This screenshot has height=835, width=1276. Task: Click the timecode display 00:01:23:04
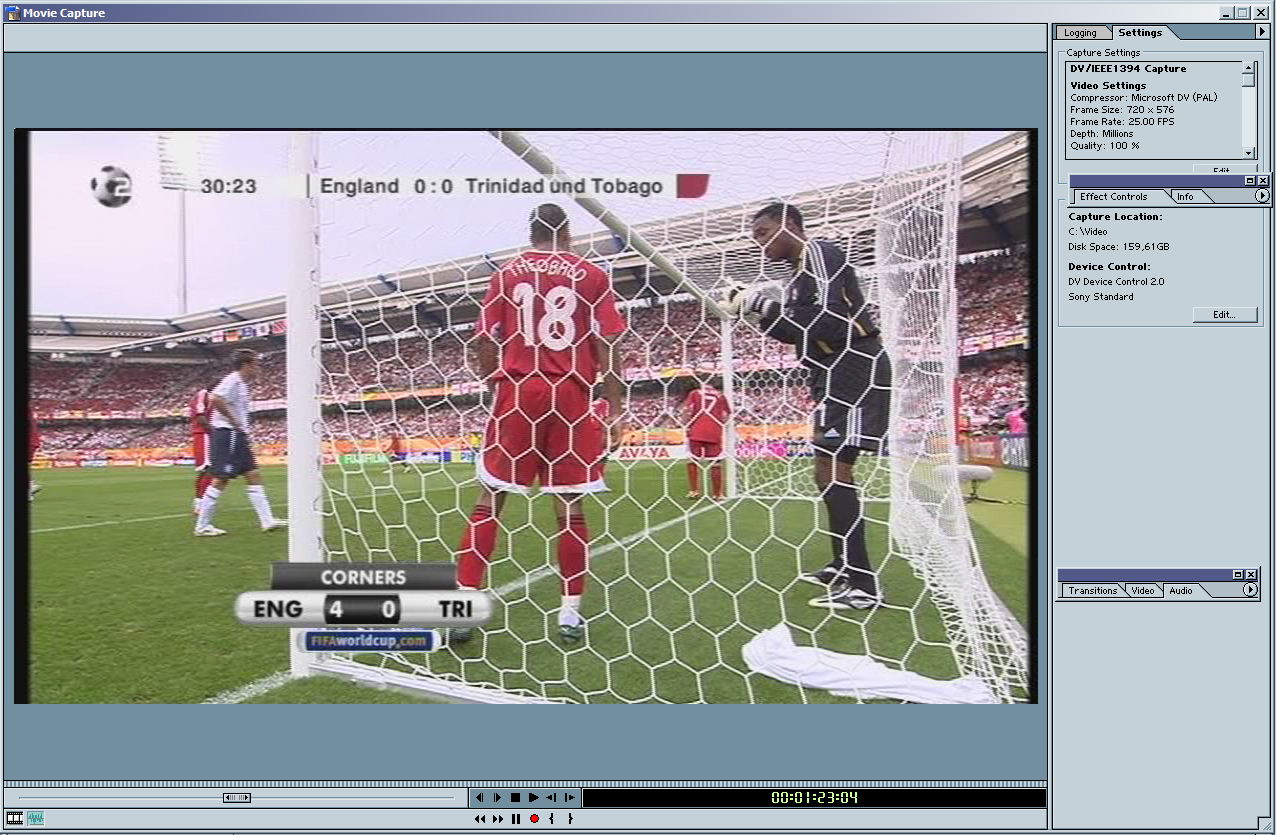click(814, 798)
